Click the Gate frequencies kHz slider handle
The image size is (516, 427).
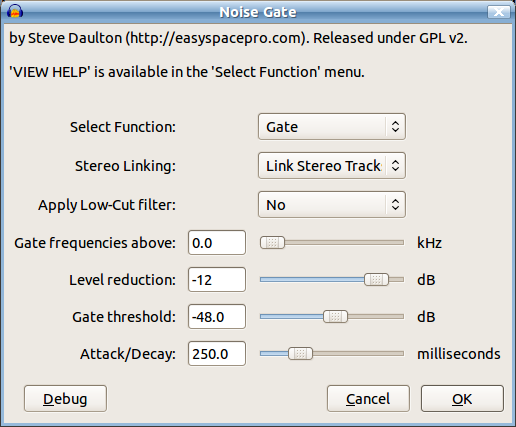tap(272, 243)
